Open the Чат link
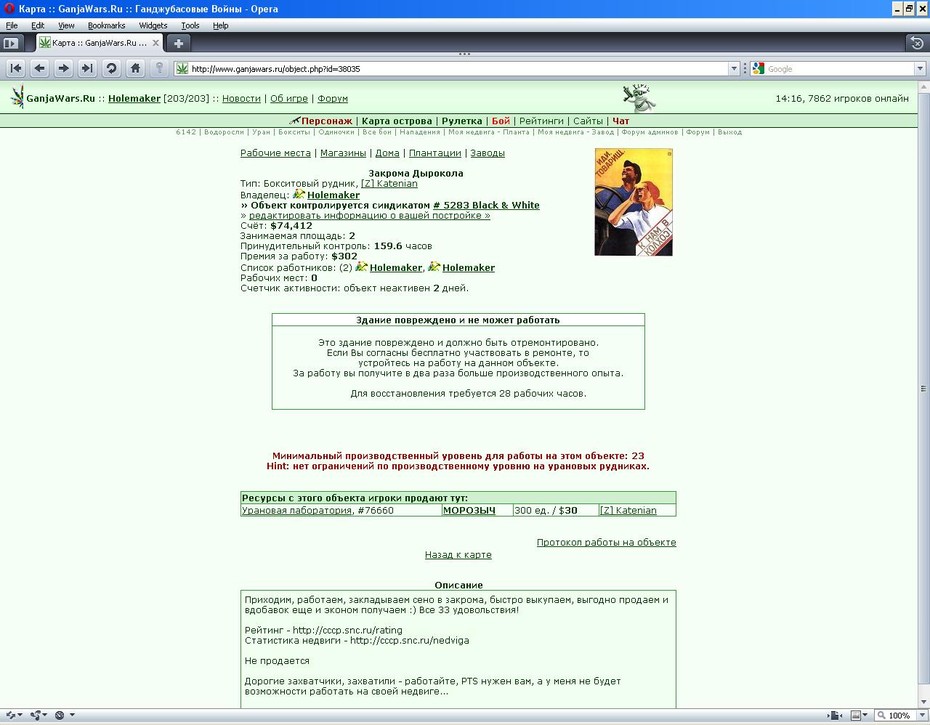Image resolution: width=930 pixels, height=725 pixels. [620, 121]
